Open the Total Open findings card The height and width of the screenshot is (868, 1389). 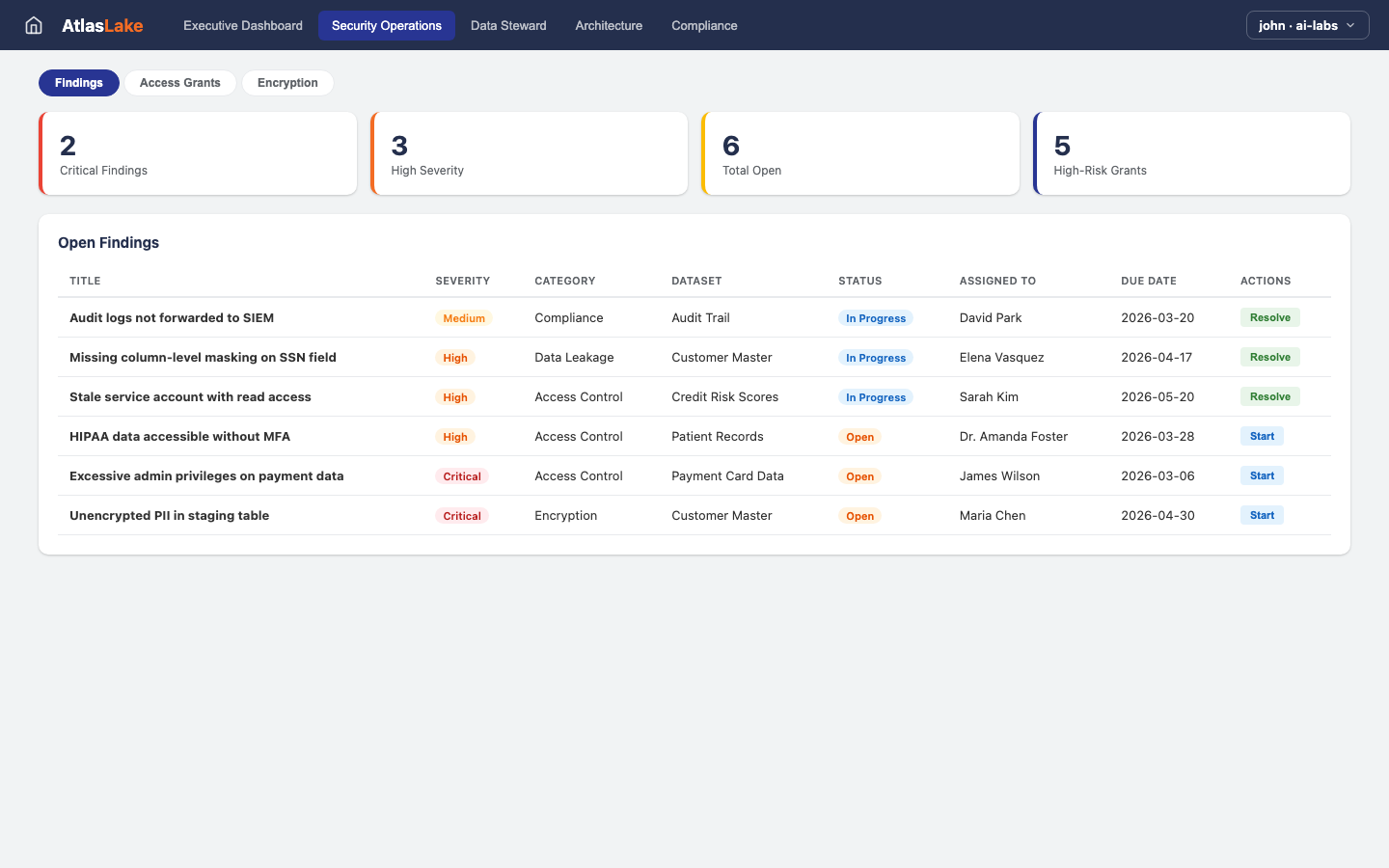[860, 152]
